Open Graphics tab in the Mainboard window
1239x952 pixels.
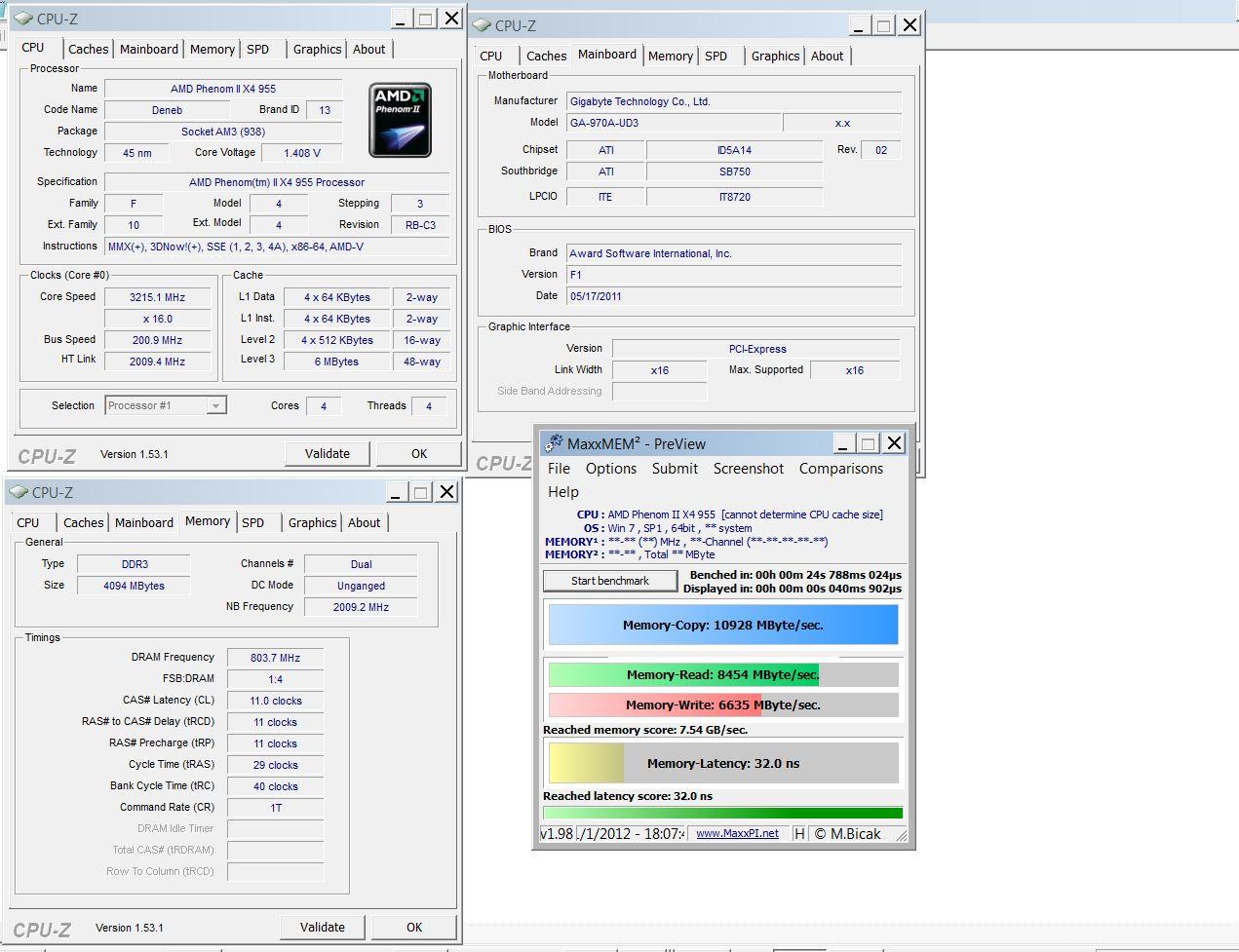pyautogui.click(x=775, y=57)
